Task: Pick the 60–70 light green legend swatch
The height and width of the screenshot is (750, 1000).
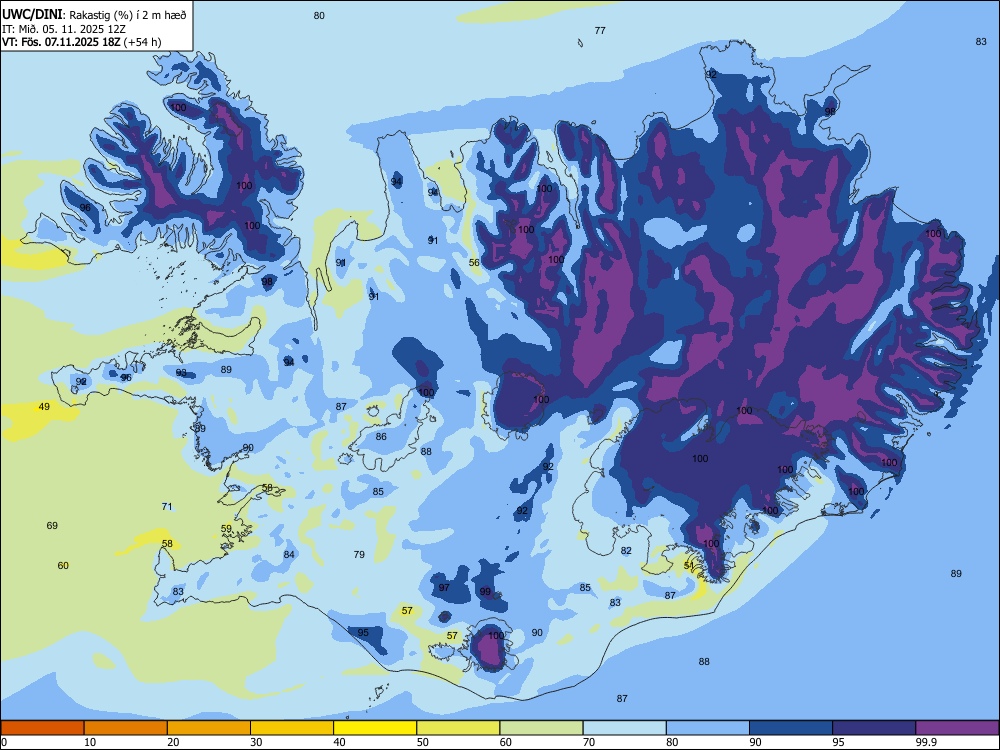Action: (541, 728)
